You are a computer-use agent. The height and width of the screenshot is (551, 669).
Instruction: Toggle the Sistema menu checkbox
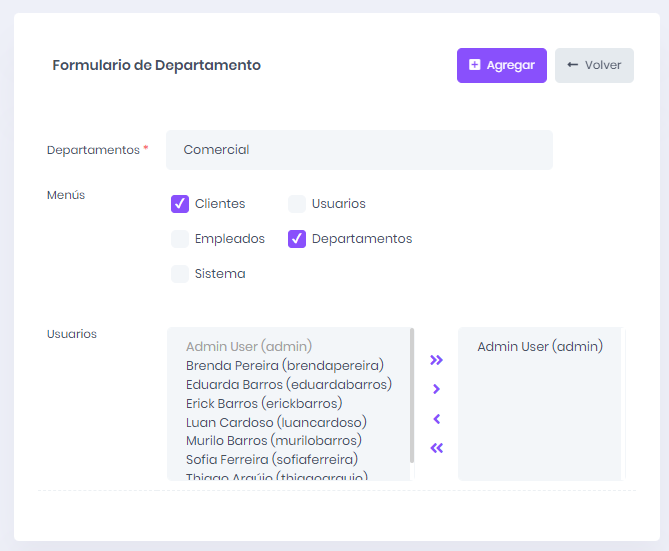click(180, 274)
